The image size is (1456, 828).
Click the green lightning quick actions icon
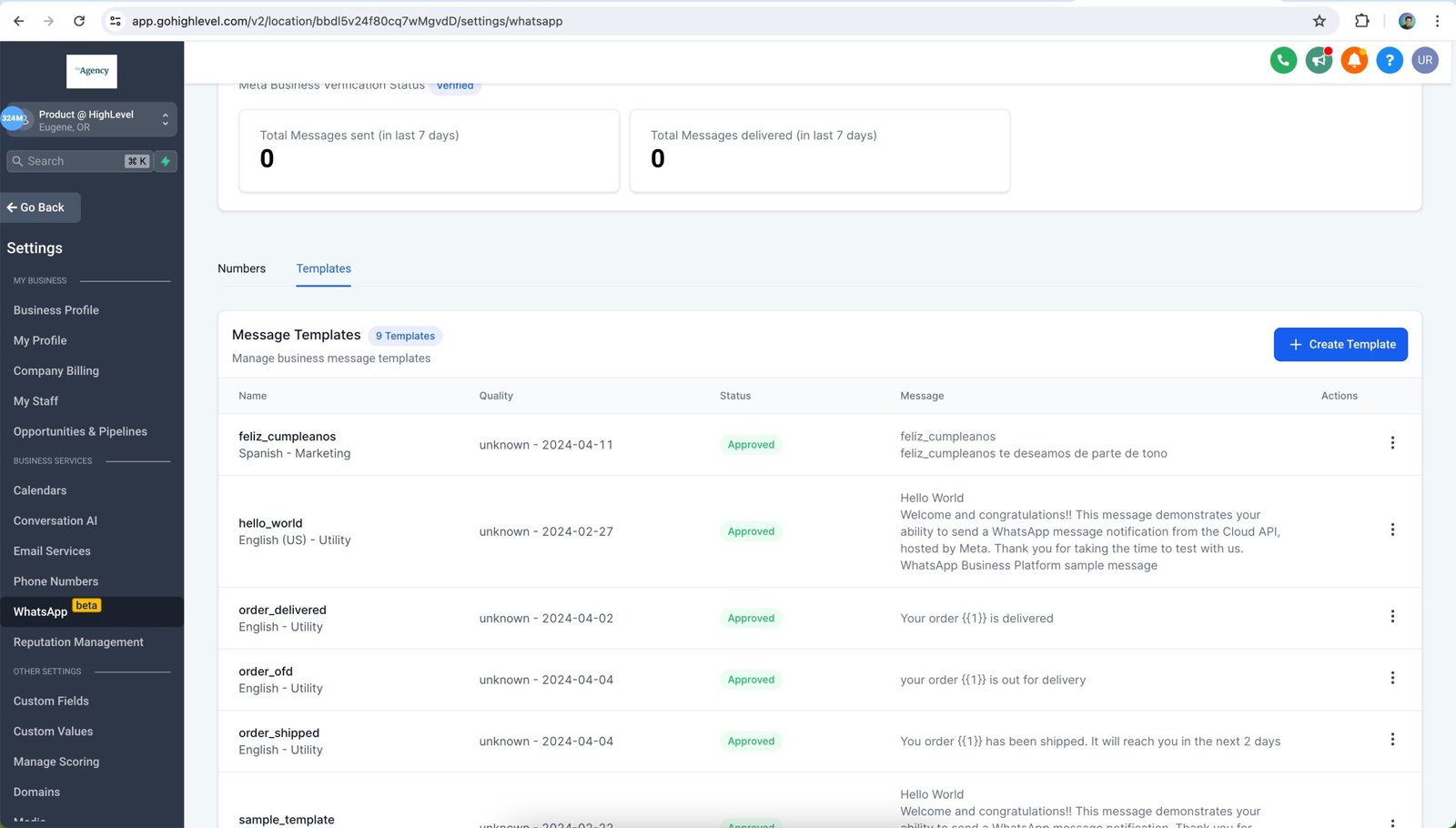click(166, 161)
